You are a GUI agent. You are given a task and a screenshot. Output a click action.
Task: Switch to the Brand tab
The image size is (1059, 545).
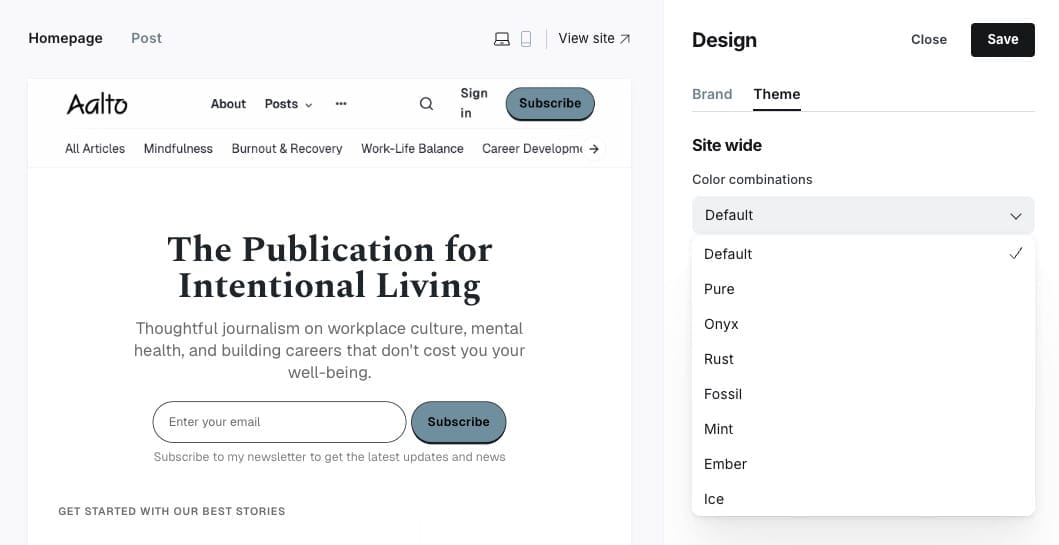[x=712, y=94]
